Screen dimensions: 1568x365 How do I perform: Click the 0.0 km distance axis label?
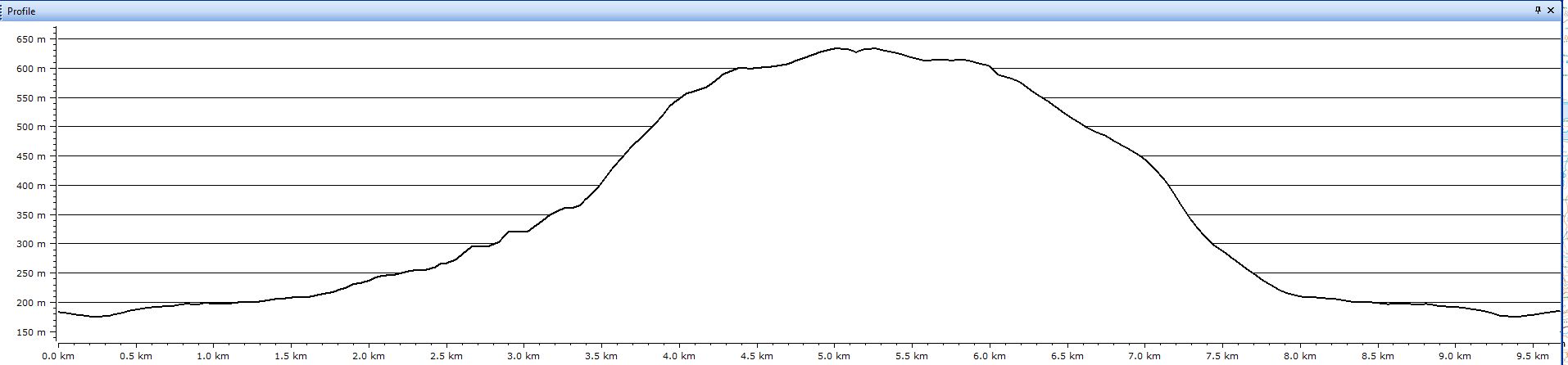pyautogui.click(x=58, y=356)
